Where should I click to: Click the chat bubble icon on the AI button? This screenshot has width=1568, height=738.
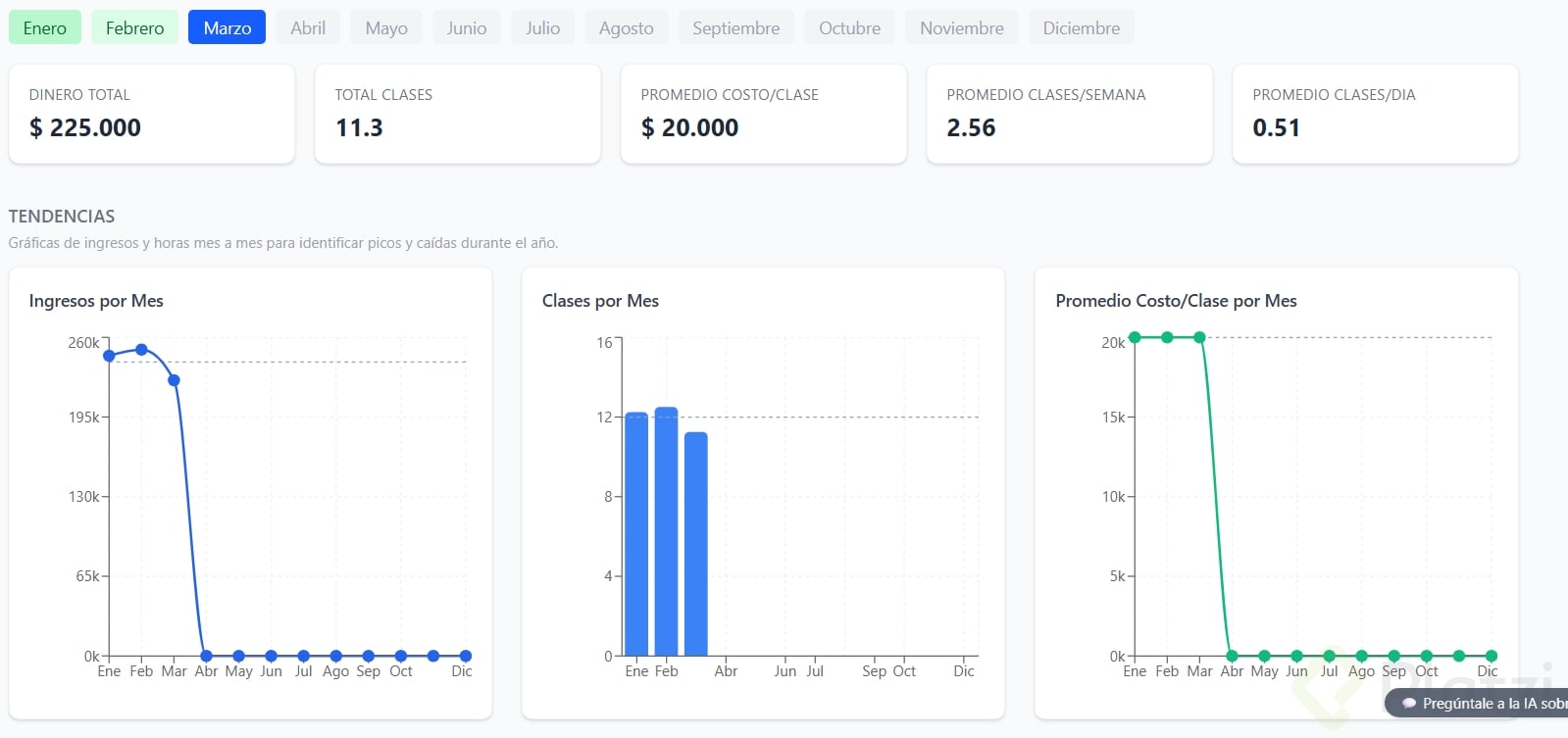pos(1409,704)
